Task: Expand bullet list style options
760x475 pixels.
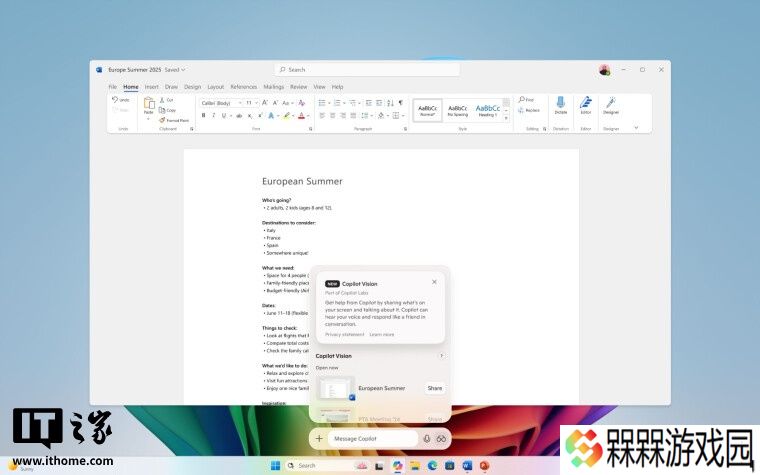Action: tap(329, 103)
